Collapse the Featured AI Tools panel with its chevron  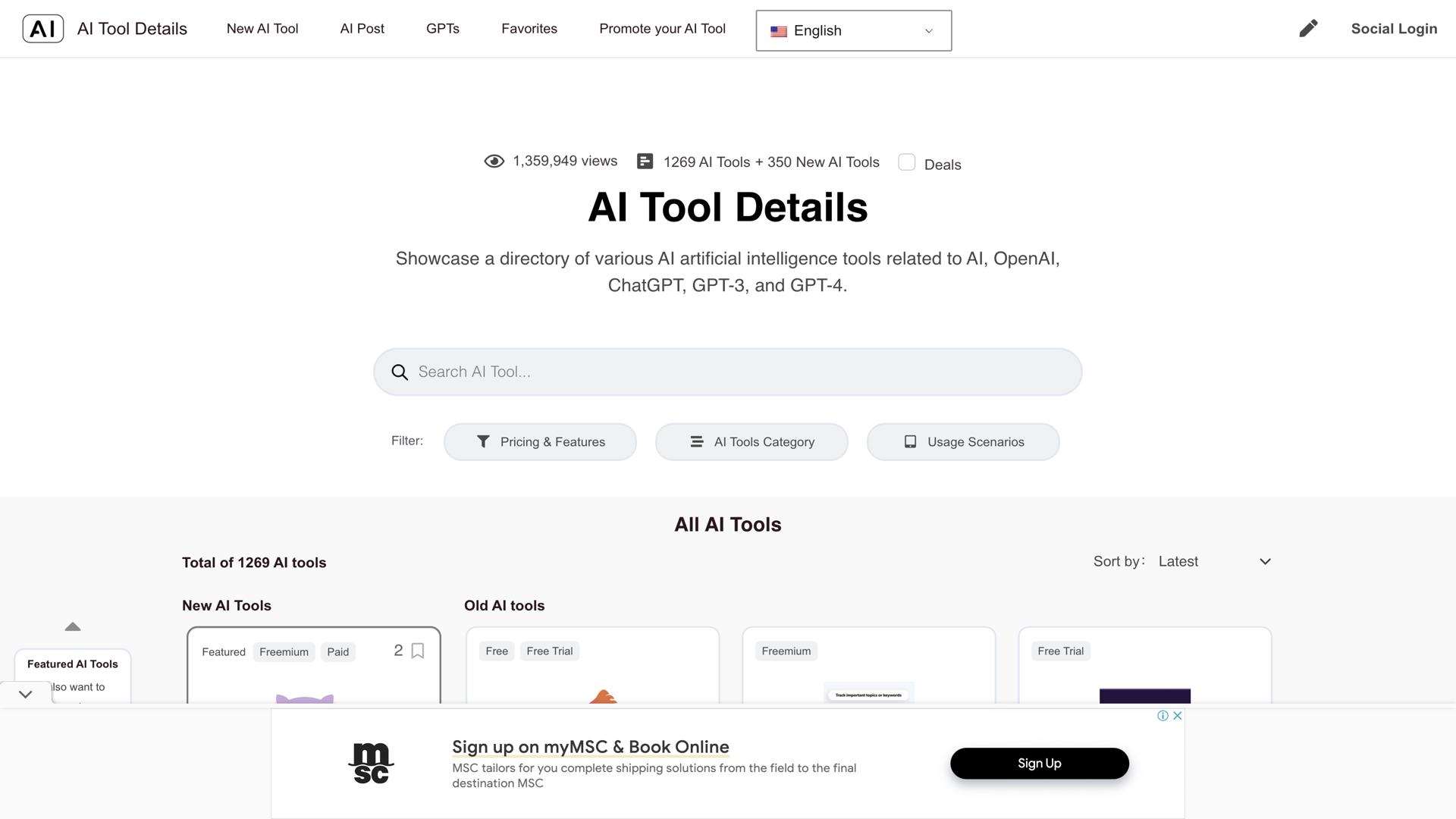coord(25,692)
